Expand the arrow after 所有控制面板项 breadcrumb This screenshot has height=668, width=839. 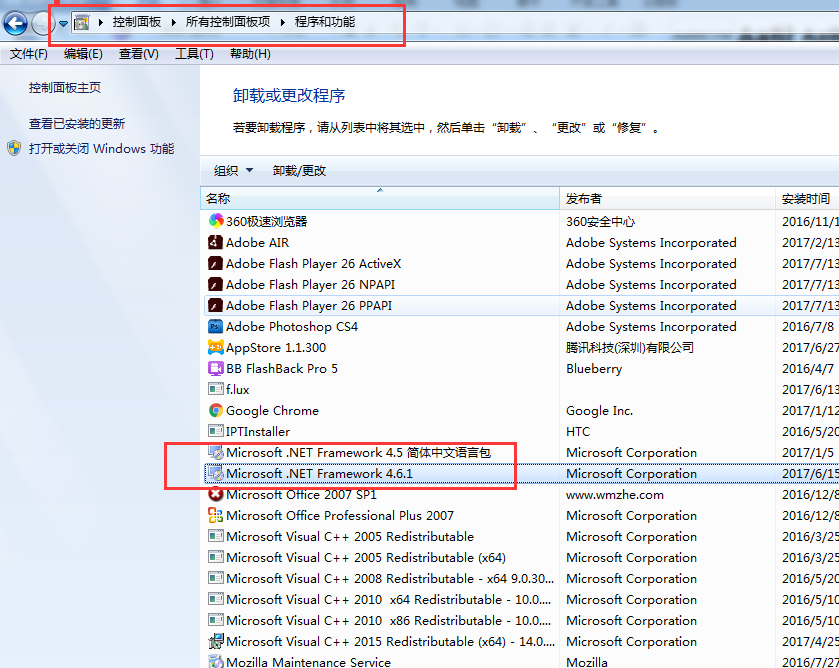(283, 22)
